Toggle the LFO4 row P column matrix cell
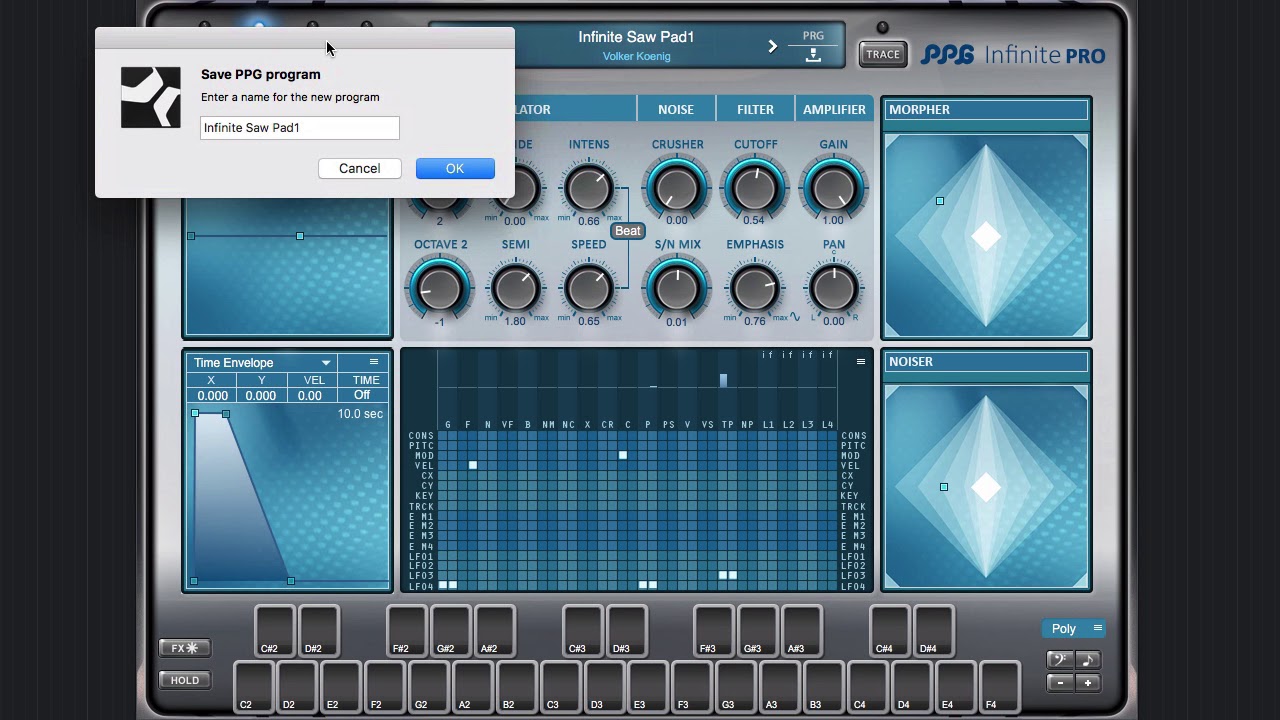Image resolution: width=1280 pixels, height=720 pixels. [643, 585]
